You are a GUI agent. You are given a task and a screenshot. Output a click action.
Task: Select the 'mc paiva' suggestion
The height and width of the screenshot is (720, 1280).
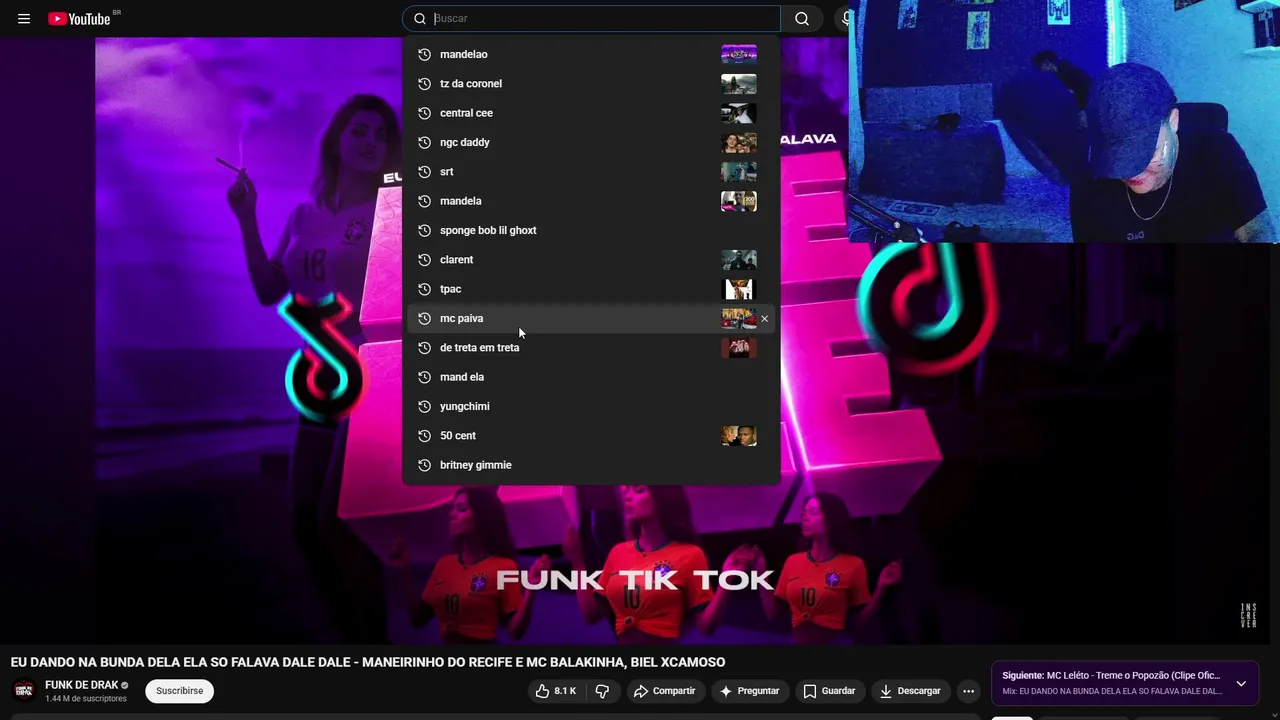[591, 318]
